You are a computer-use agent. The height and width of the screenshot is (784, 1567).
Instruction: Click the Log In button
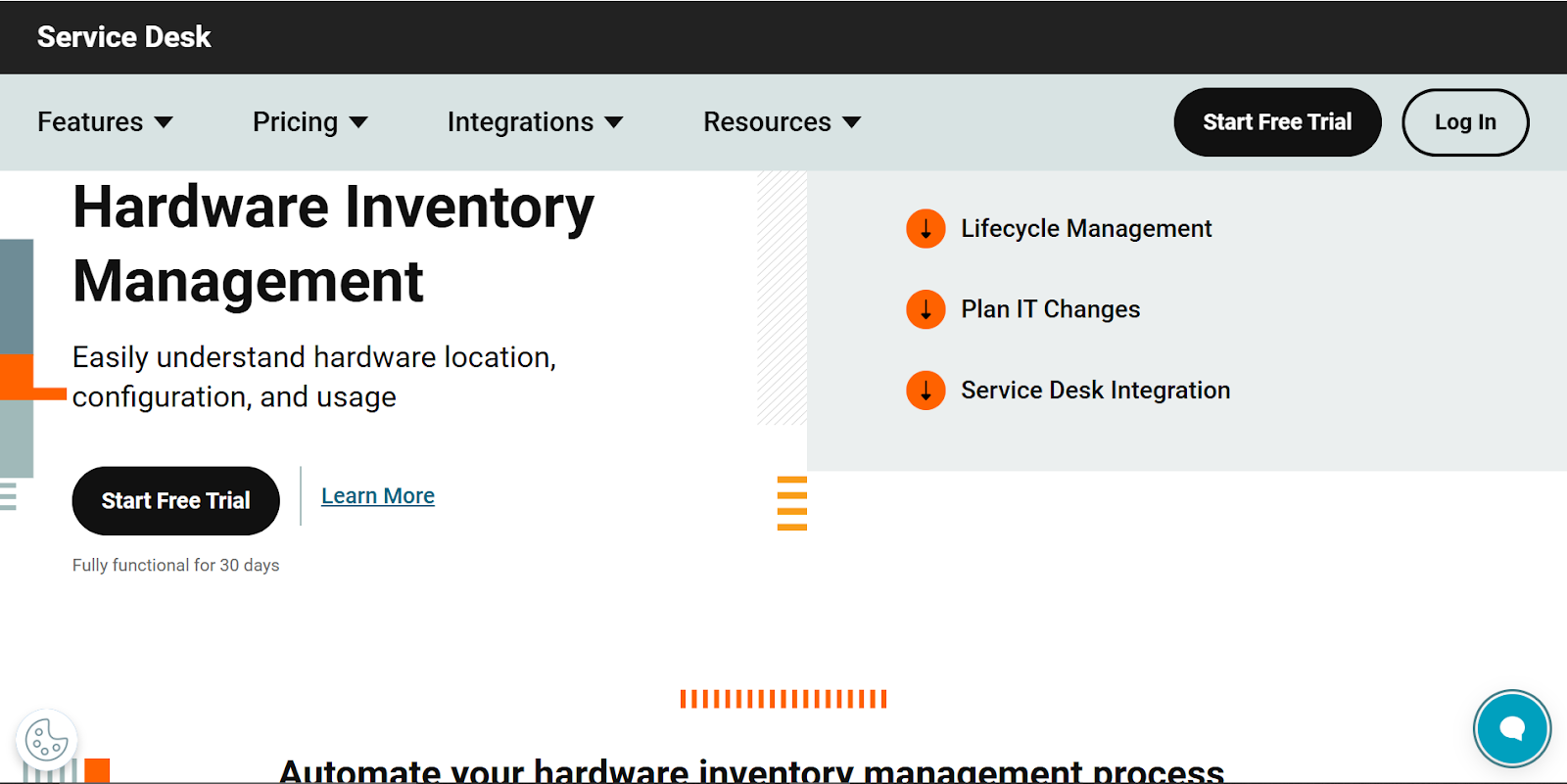[x=1464, y=122]
